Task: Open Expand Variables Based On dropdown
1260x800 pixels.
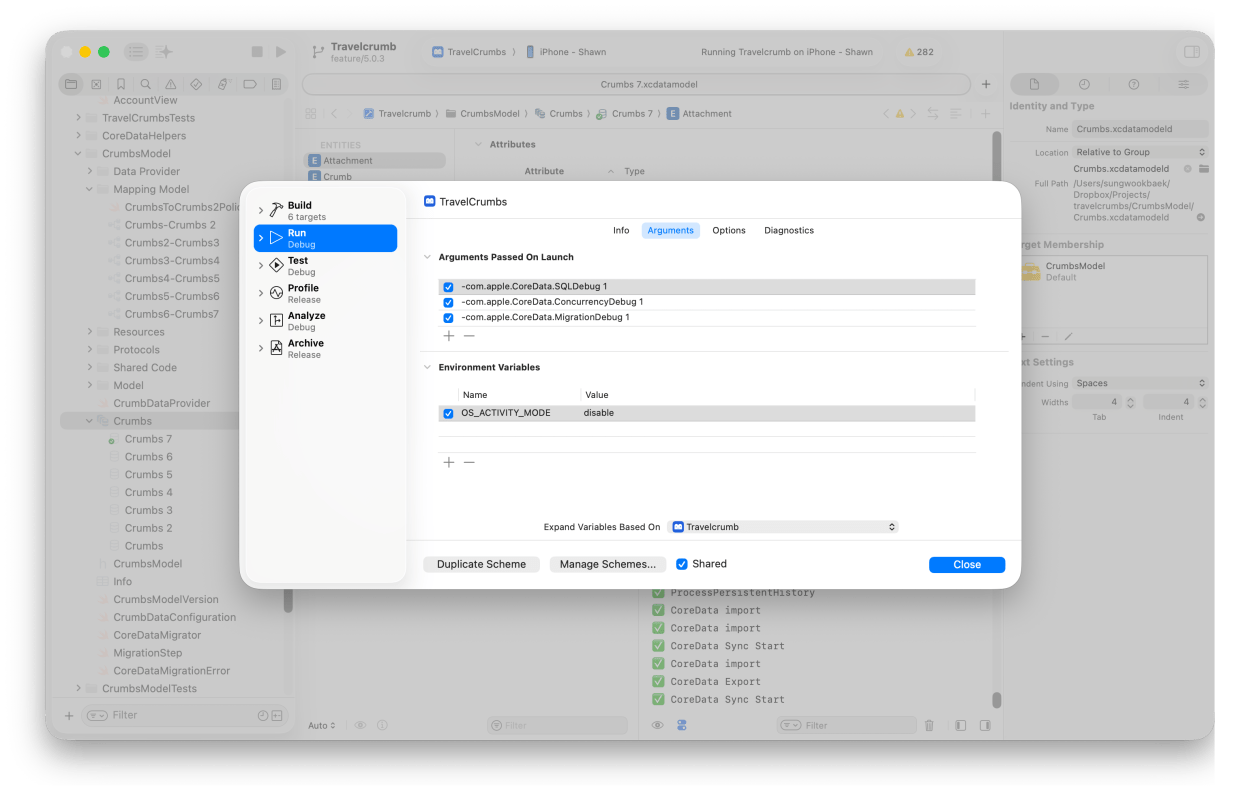Action: (783, 527)
